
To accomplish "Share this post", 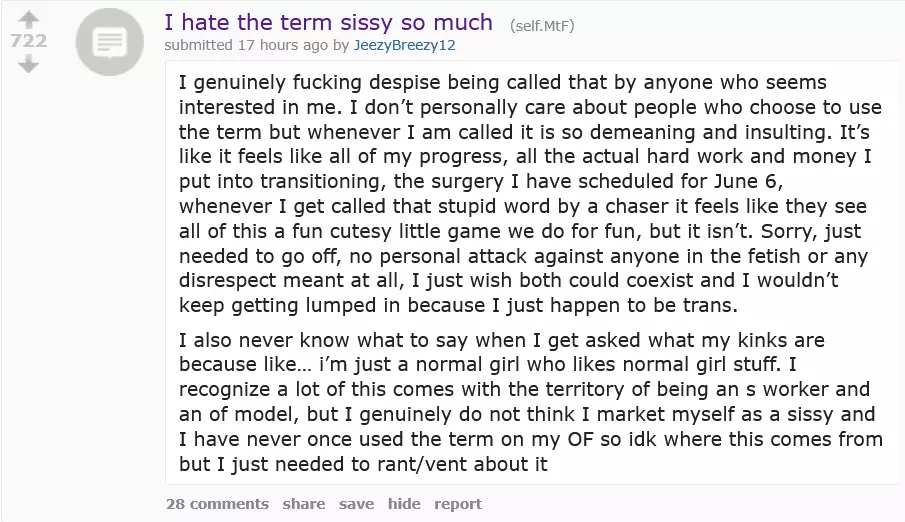I will [x=303, y=504].
